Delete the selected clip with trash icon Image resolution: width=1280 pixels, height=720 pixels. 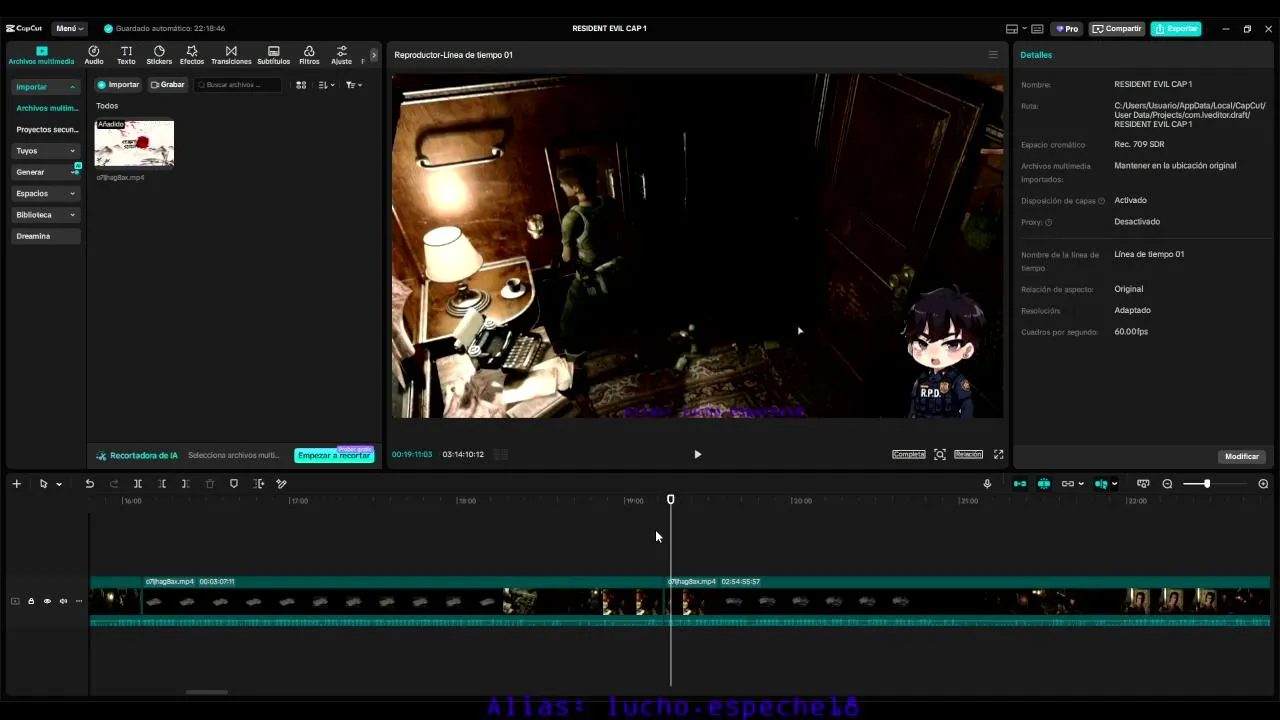210,484
